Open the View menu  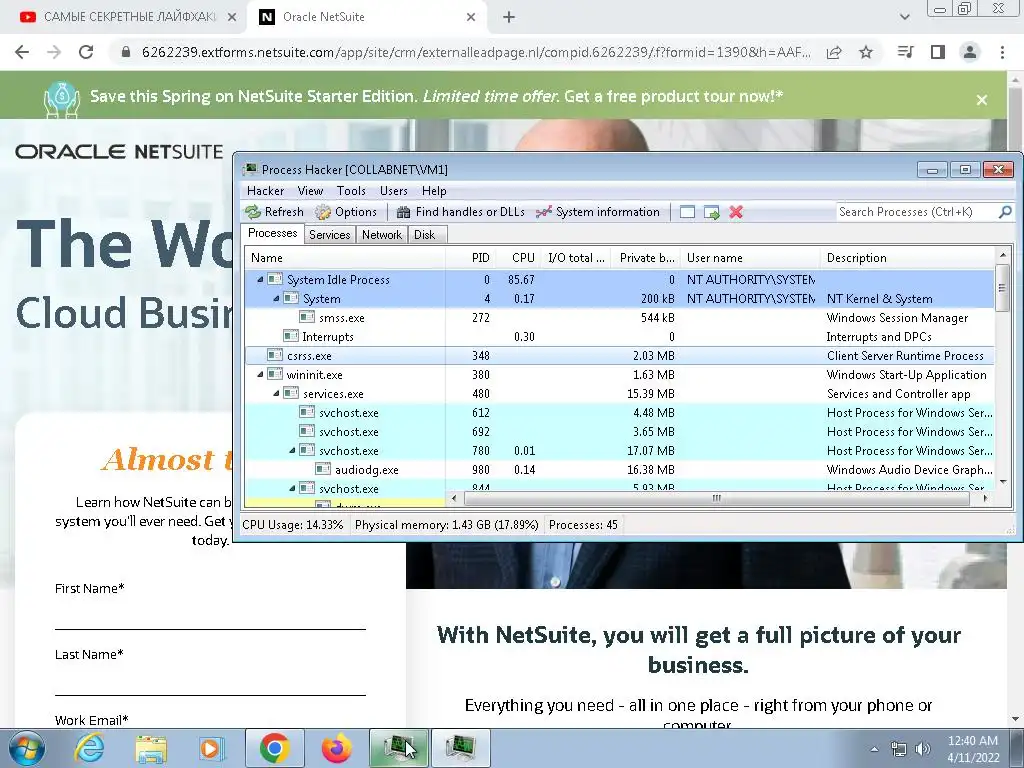pyautogui.click(x=310, y=191)
